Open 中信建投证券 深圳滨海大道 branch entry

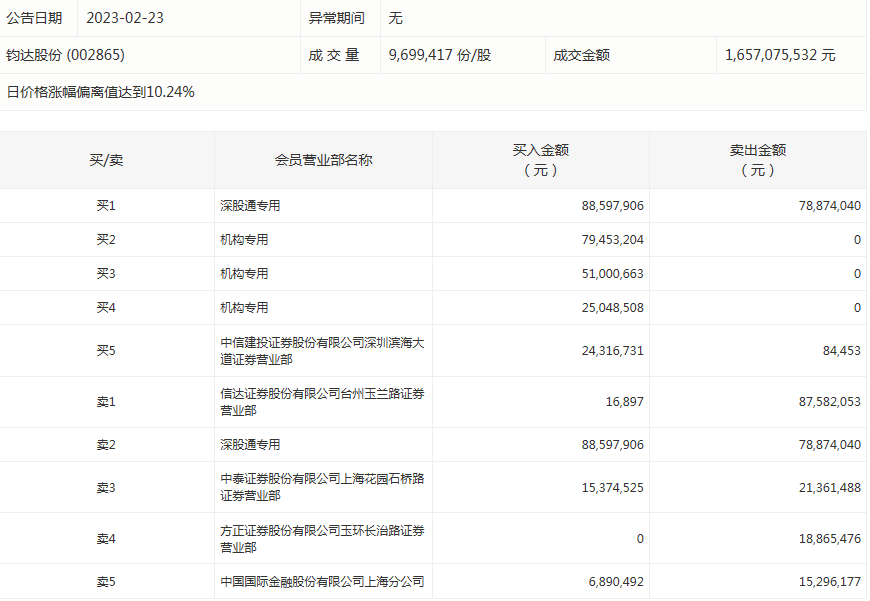pos(322,351)
